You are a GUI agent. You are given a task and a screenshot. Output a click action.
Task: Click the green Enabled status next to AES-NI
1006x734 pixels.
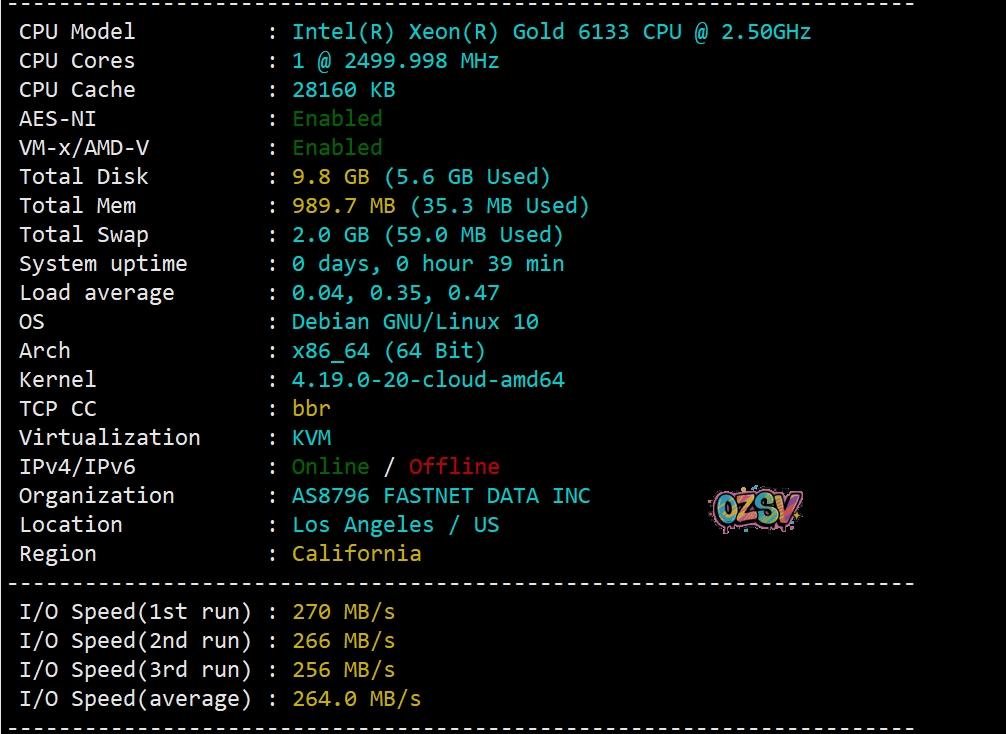point(337,119)
